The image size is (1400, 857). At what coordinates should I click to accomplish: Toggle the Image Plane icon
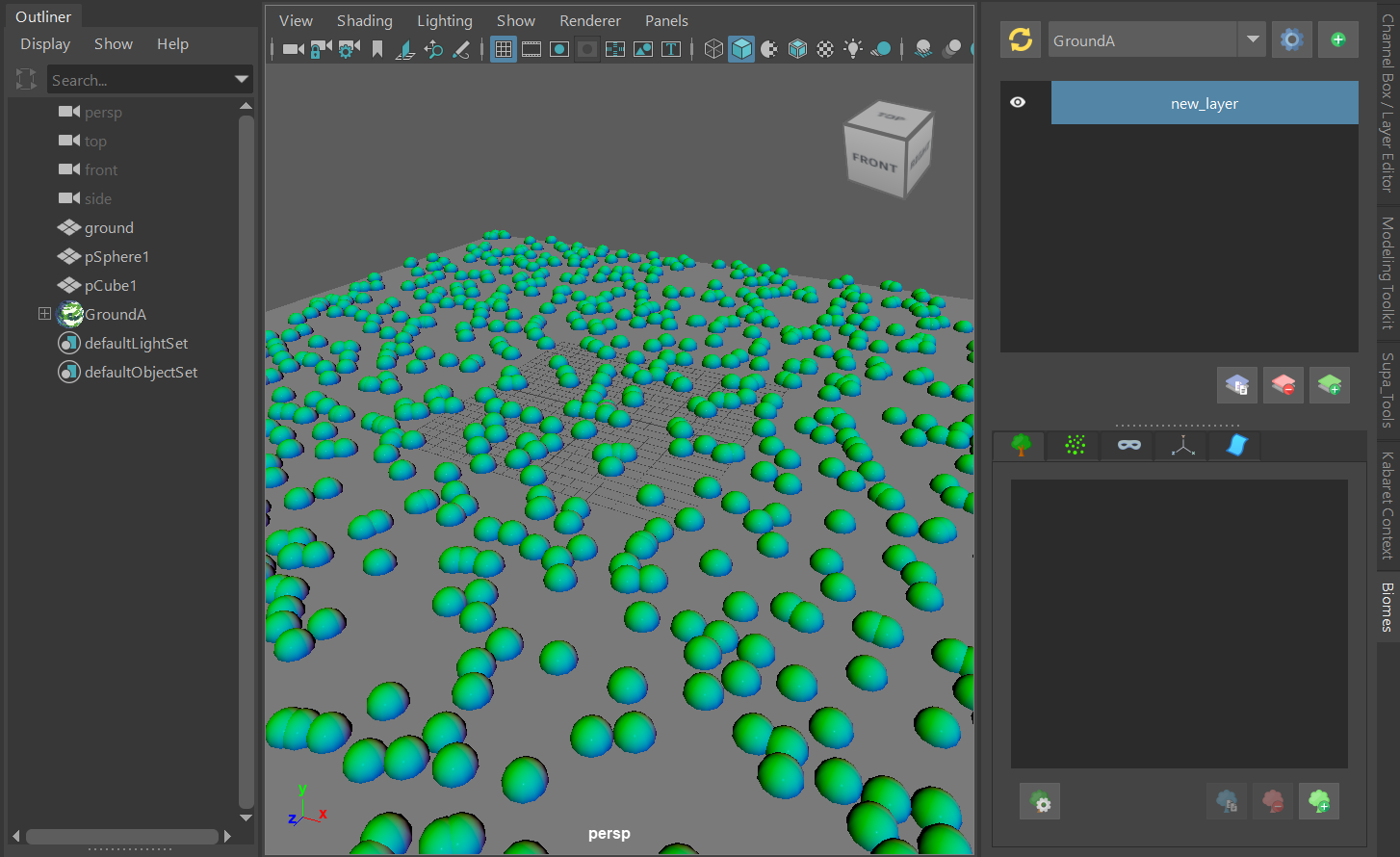click(405, 49)
